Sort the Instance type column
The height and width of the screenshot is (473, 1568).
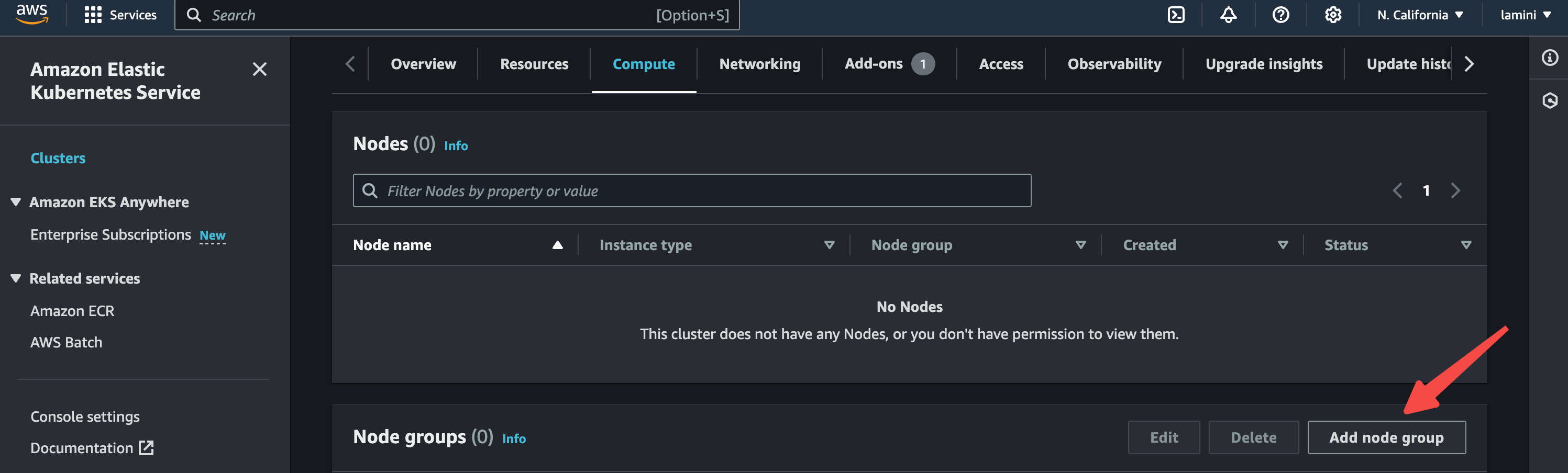coord(829,245)
